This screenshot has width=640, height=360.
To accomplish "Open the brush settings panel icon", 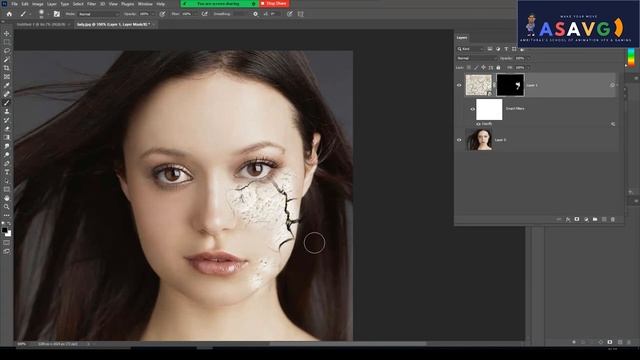I will pos(57,14).
